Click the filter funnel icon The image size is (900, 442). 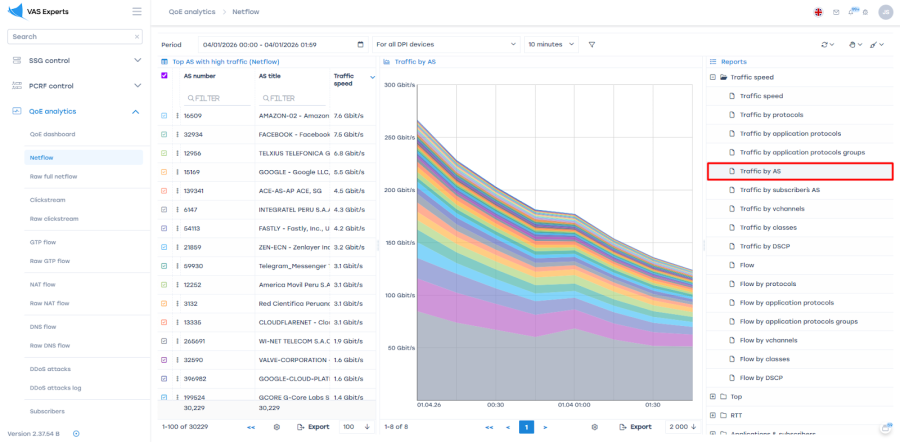pyautogui.click(x=592, y=44)
